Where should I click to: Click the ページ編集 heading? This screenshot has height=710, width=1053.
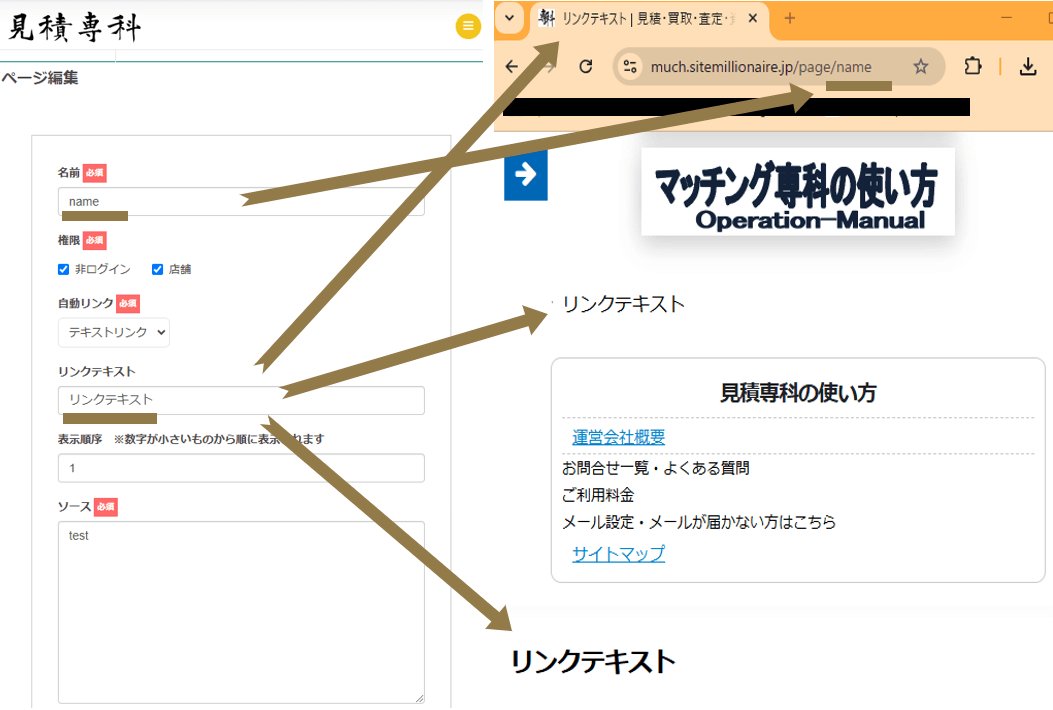pos(40,78)
